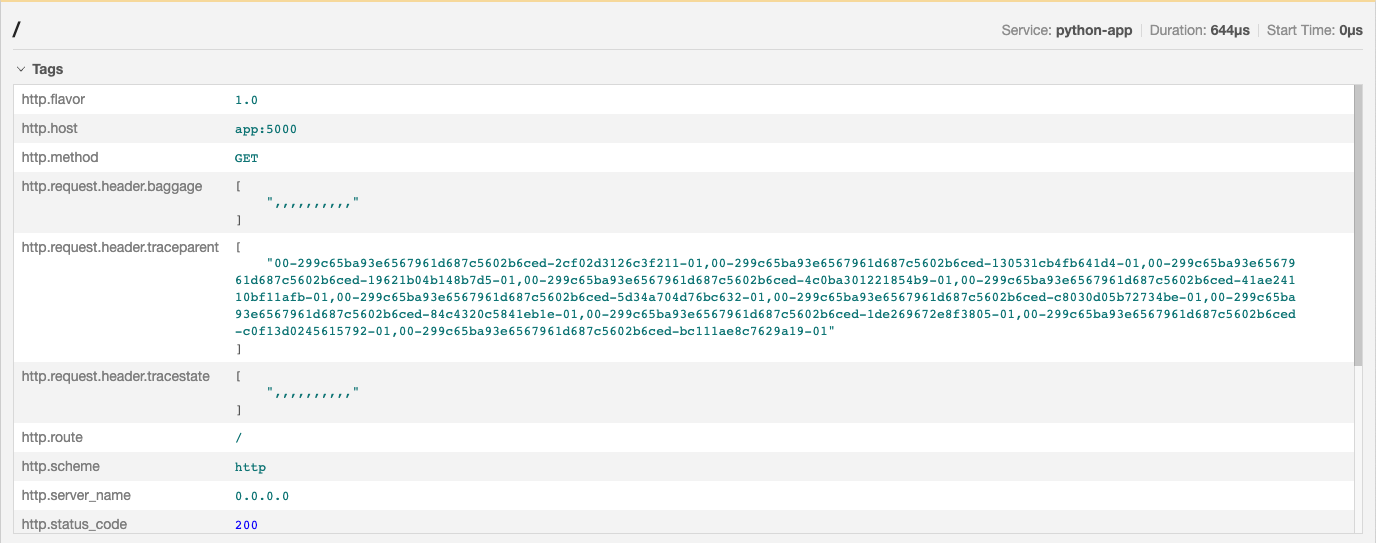Click the tracestate header JSON value
Screen dimensions: 1376x543
[x=312, y=393]
